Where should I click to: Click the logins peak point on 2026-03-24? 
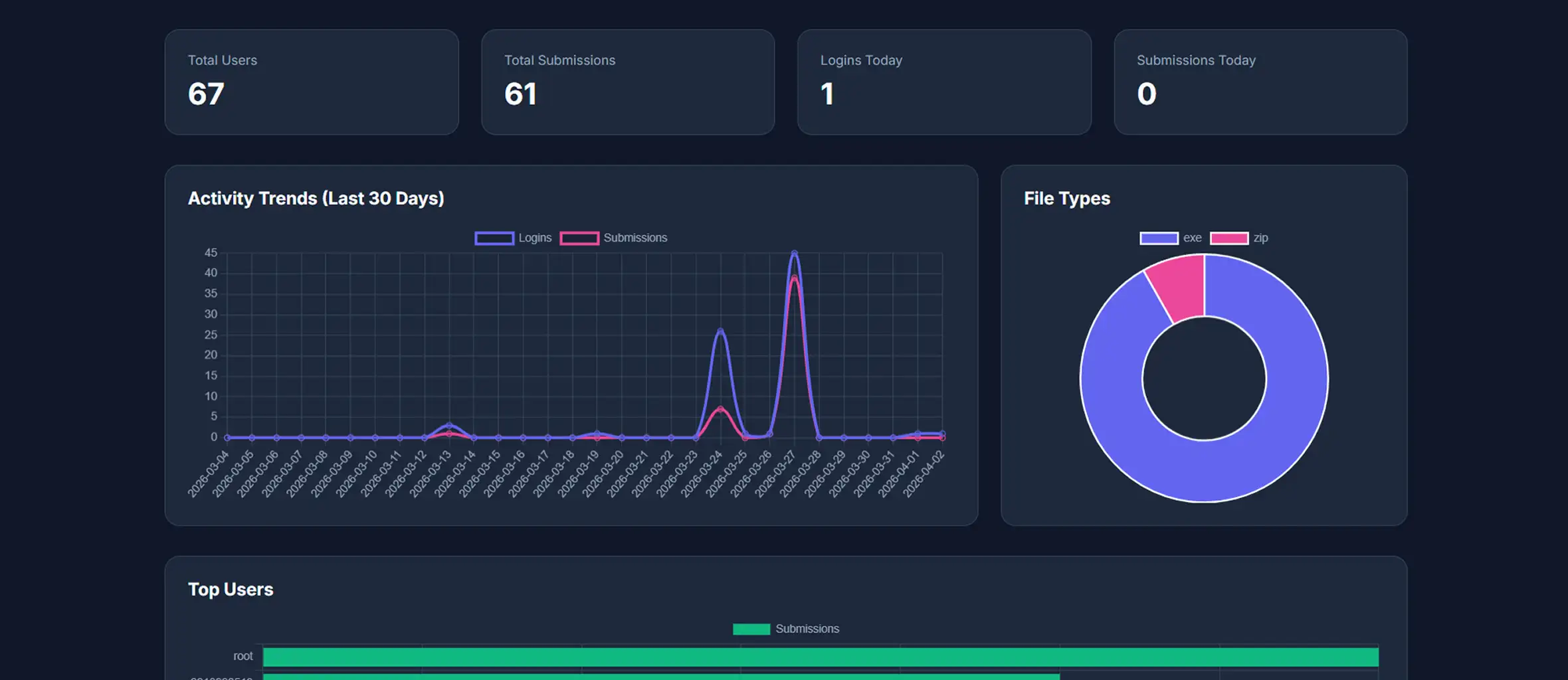(x=720, y=331)
